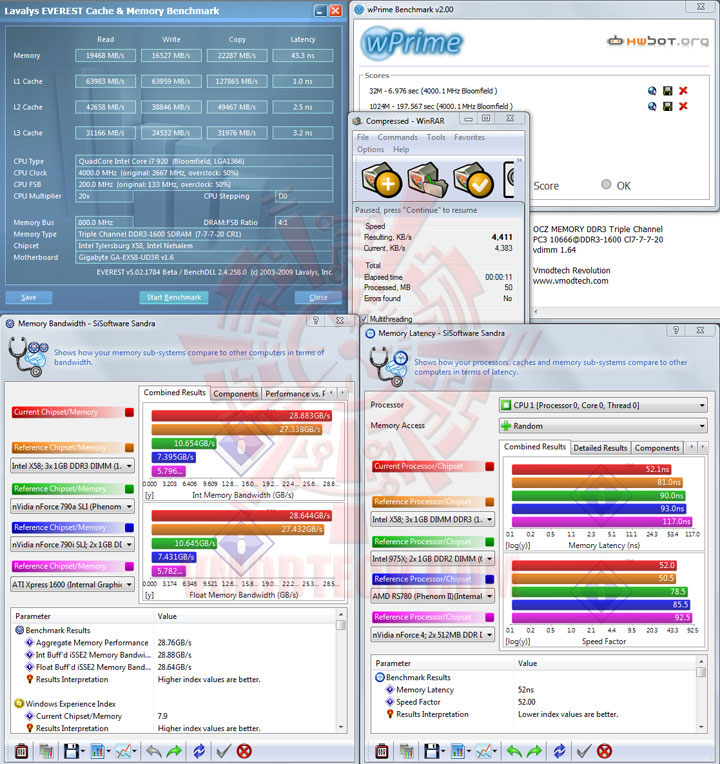Submit the 32M wPrime score via globe icon
720x764 pixels.
(652, 91)
